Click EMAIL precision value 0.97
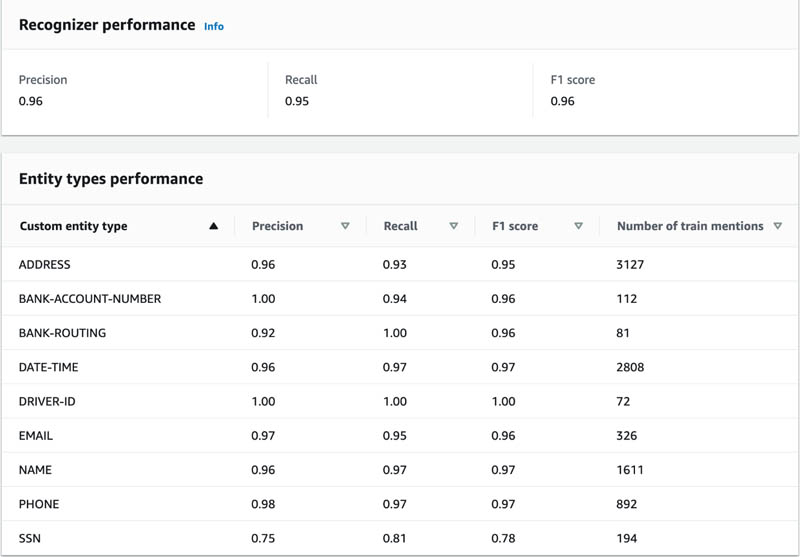 tap(263, 436)
